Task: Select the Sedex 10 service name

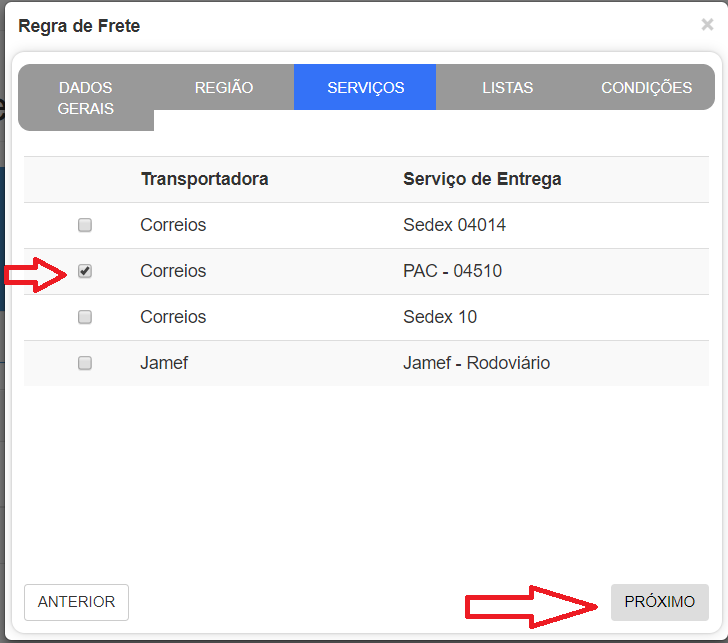Action: click(x=440, y=317)
